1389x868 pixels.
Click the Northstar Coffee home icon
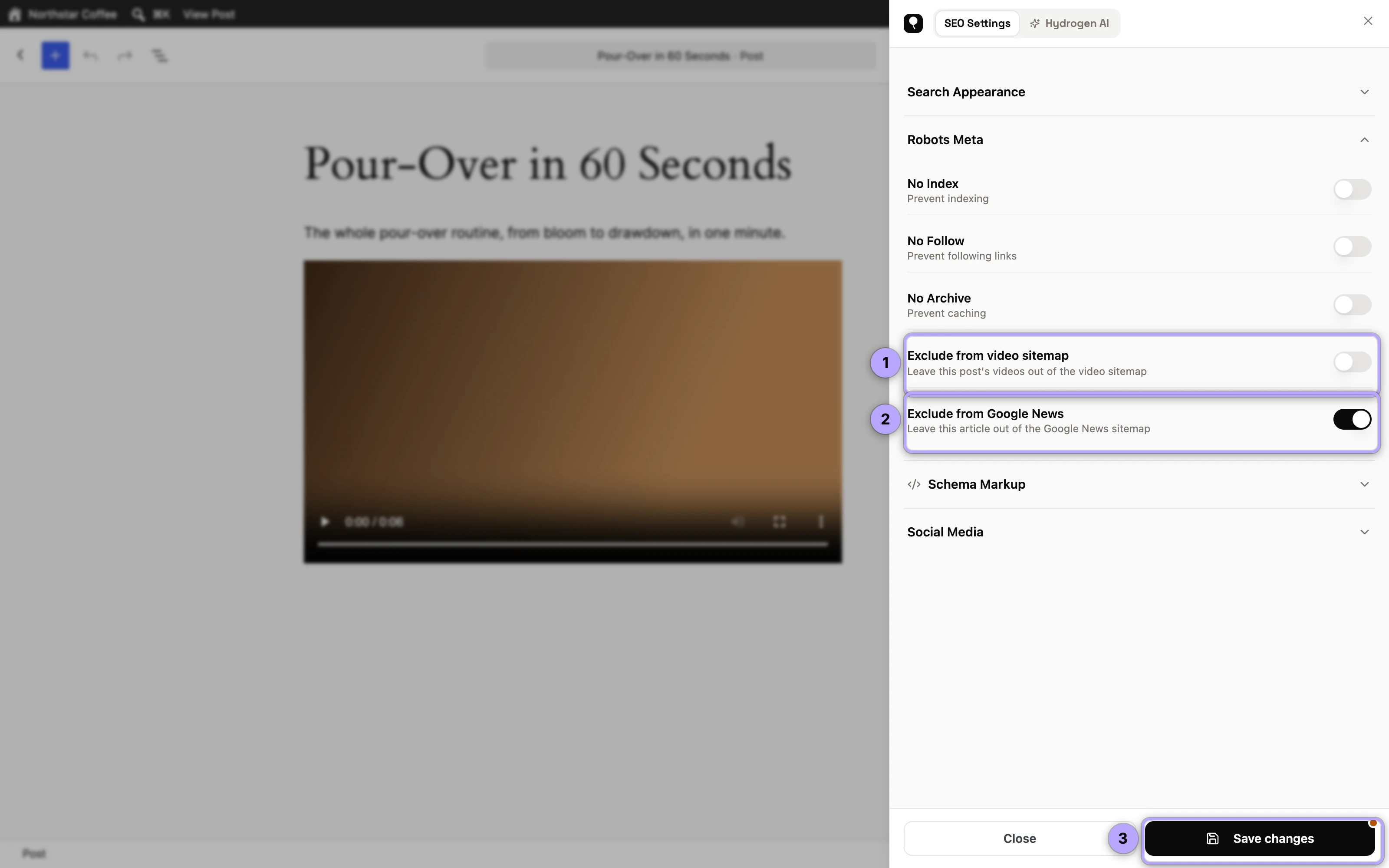tap(15, 14)
